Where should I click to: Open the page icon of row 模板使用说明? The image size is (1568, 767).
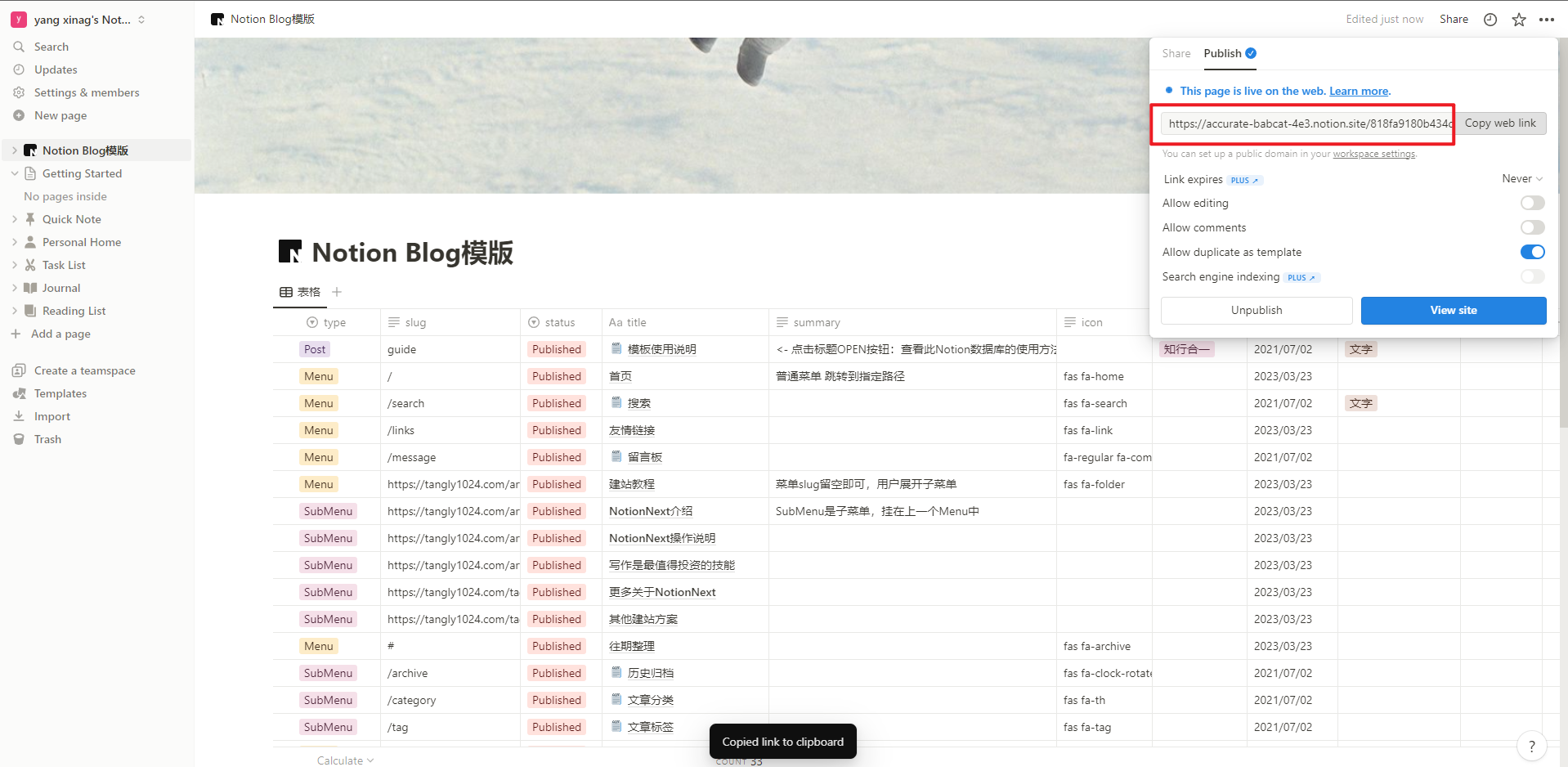coord(617,349)
